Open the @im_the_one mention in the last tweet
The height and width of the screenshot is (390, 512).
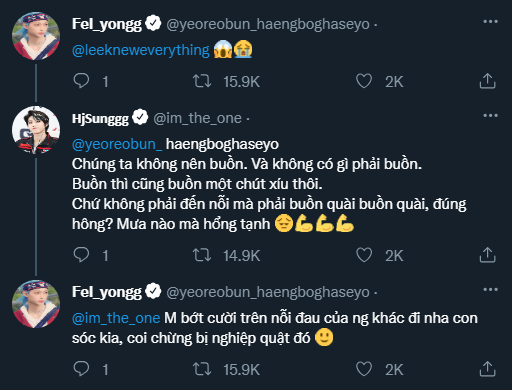[116, 318]
